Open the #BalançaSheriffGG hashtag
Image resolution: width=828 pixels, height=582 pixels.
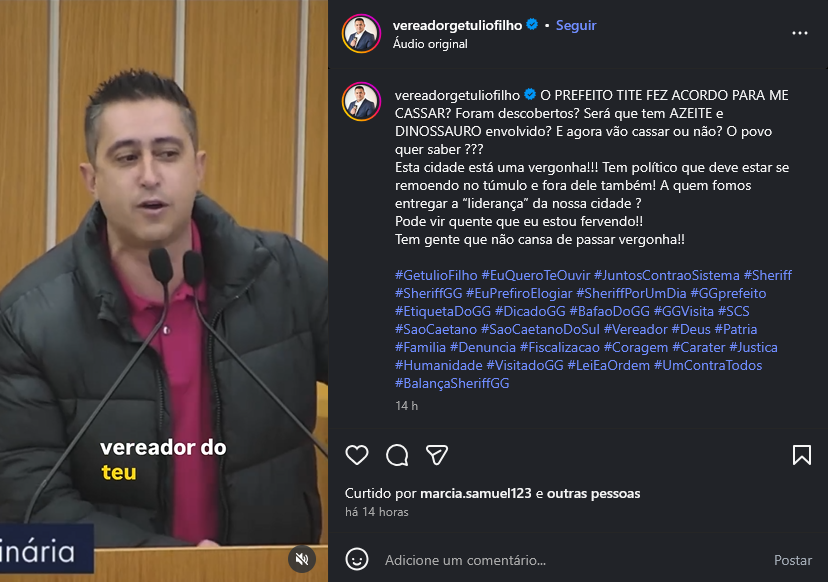(452, 383)
